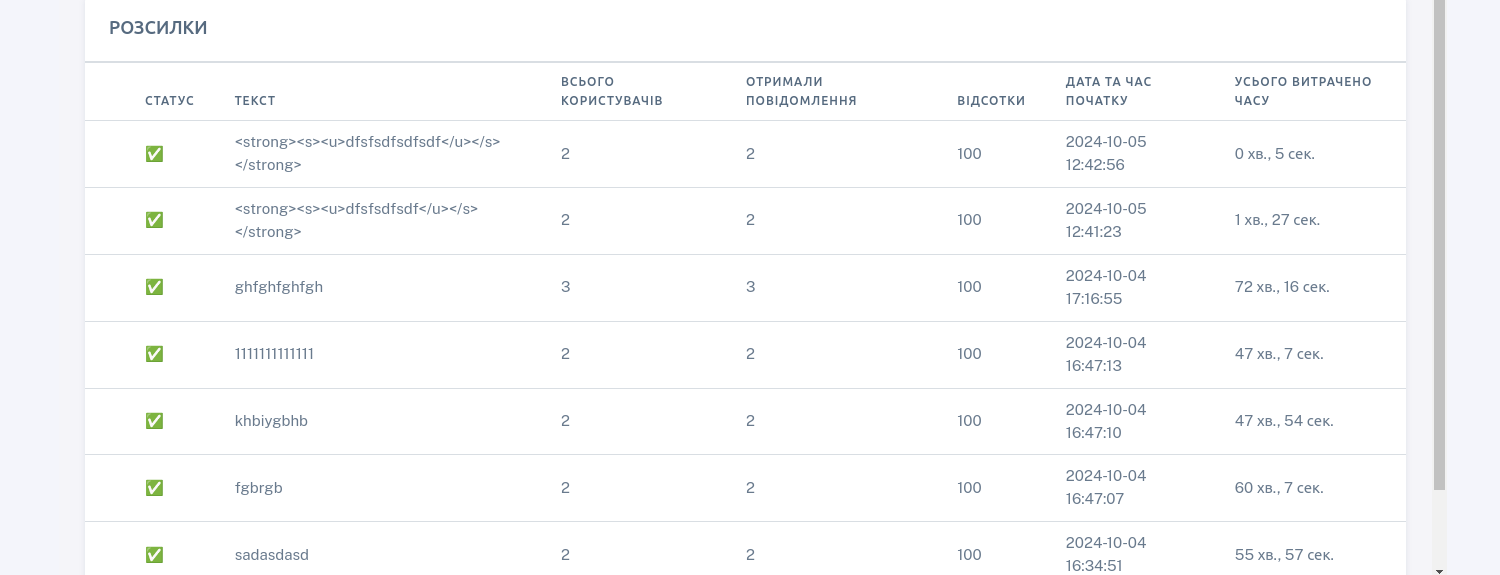Click the УСЬОГО ВИТРАЧЕНО ЧАСУ header
1500x575 pixels.
point(1303,91)
